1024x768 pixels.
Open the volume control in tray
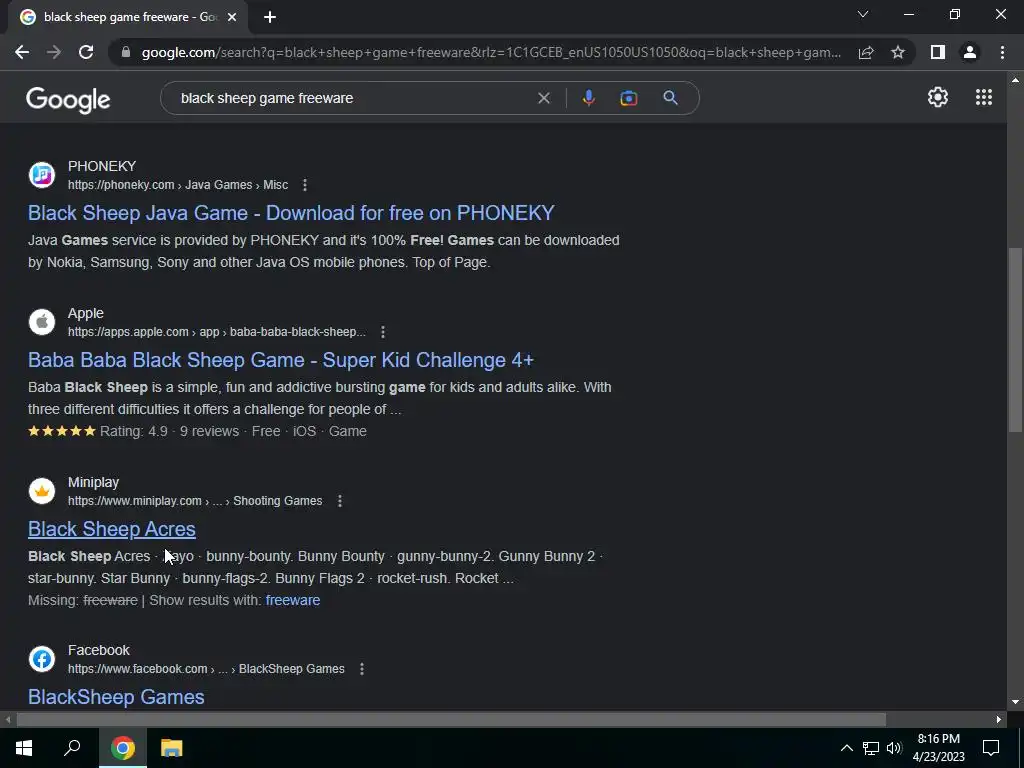pyautogui.click(x=894, y=748)
